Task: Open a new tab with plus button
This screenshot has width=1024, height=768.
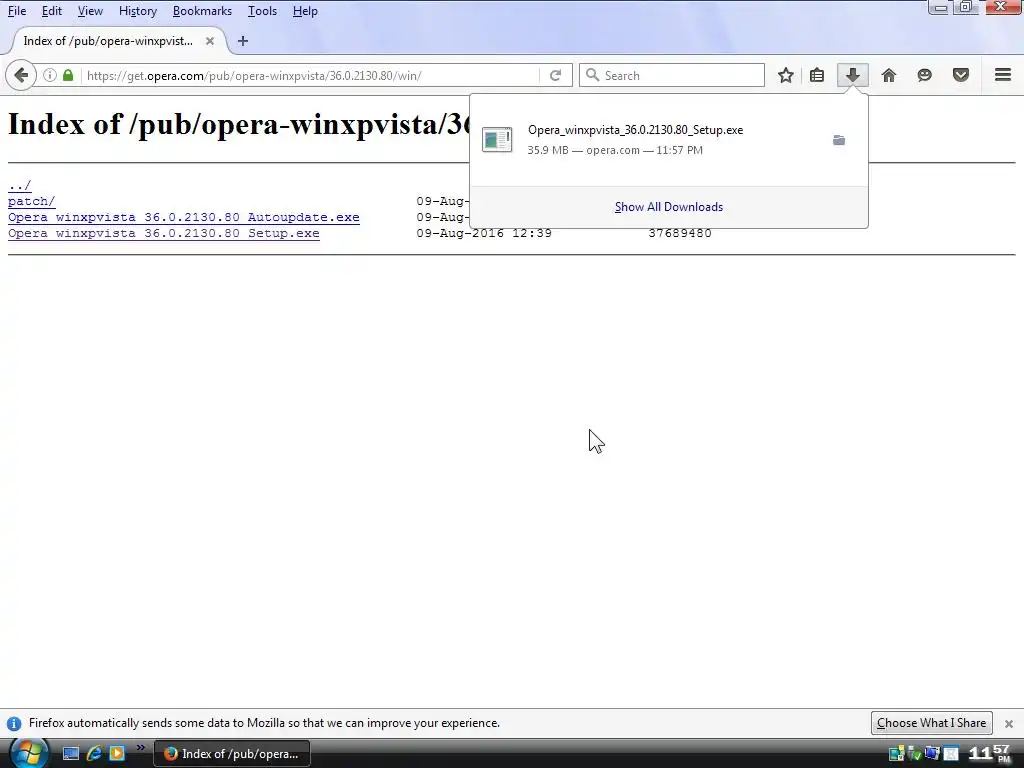Action: (243, 40)
